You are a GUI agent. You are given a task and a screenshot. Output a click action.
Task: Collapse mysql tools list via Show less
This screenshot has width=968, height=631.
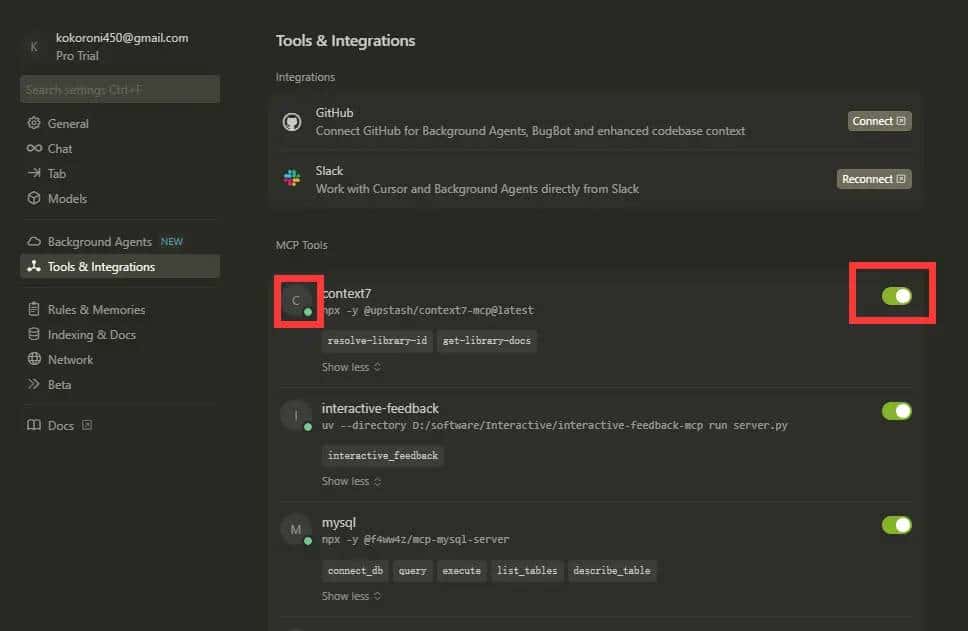[x=351, y=596]
